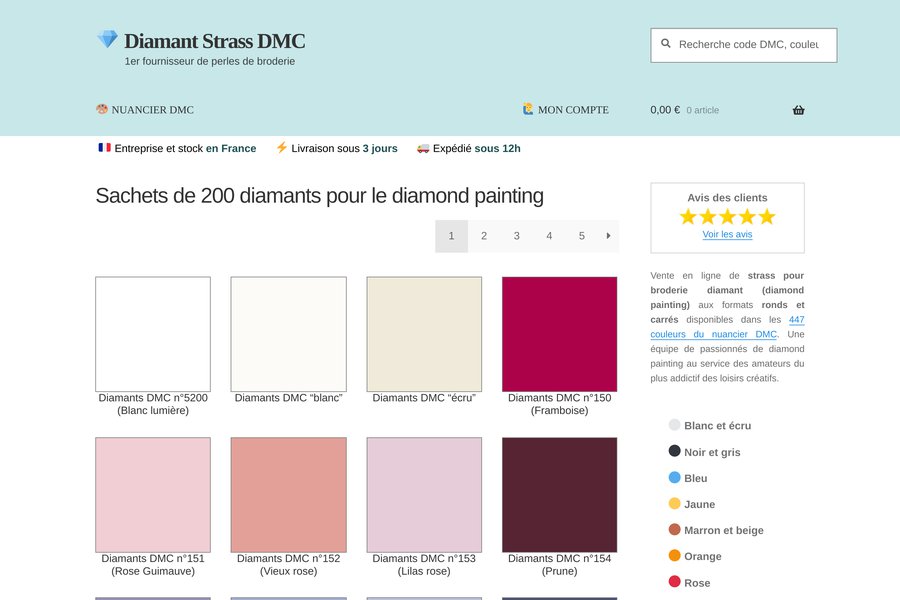Open the DMC n°154 Prune swatch
The image size is (900, 600).
coord(560,495)
